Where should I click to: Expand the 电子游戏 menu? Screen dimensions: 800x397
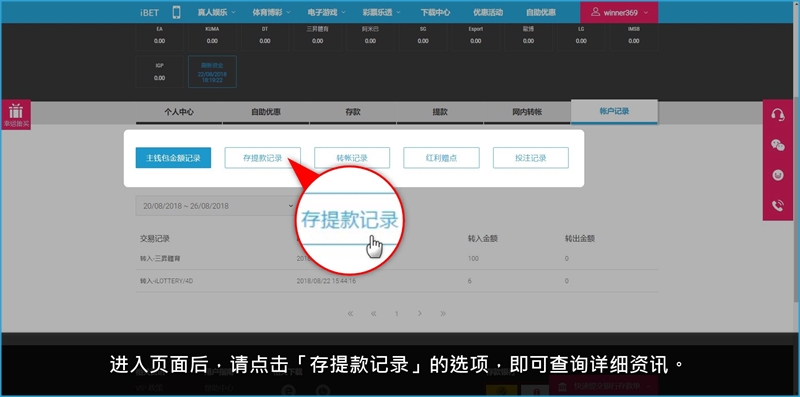(327, 12)
